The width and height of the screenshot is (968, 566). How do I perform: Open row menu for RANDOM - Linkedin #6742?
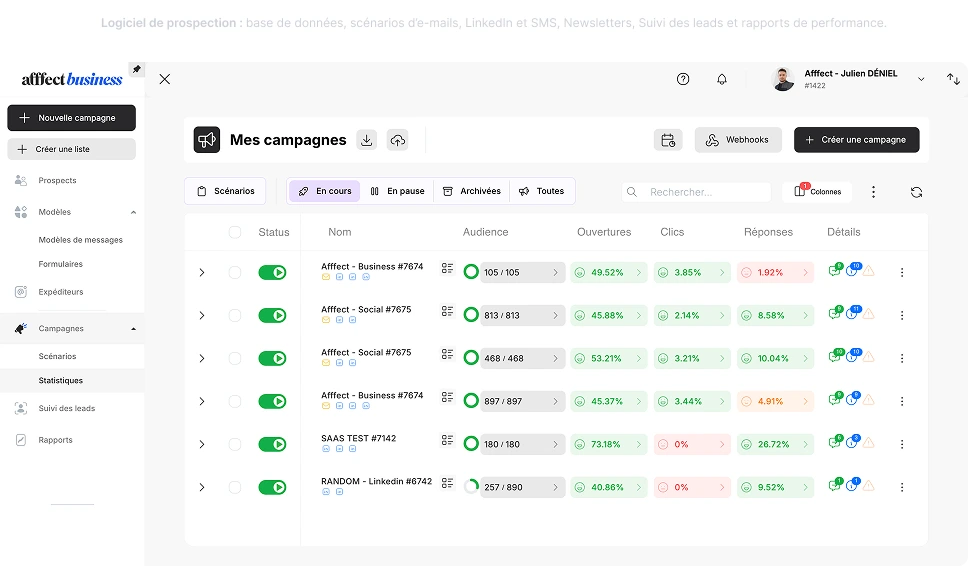[x=902, y=488]
